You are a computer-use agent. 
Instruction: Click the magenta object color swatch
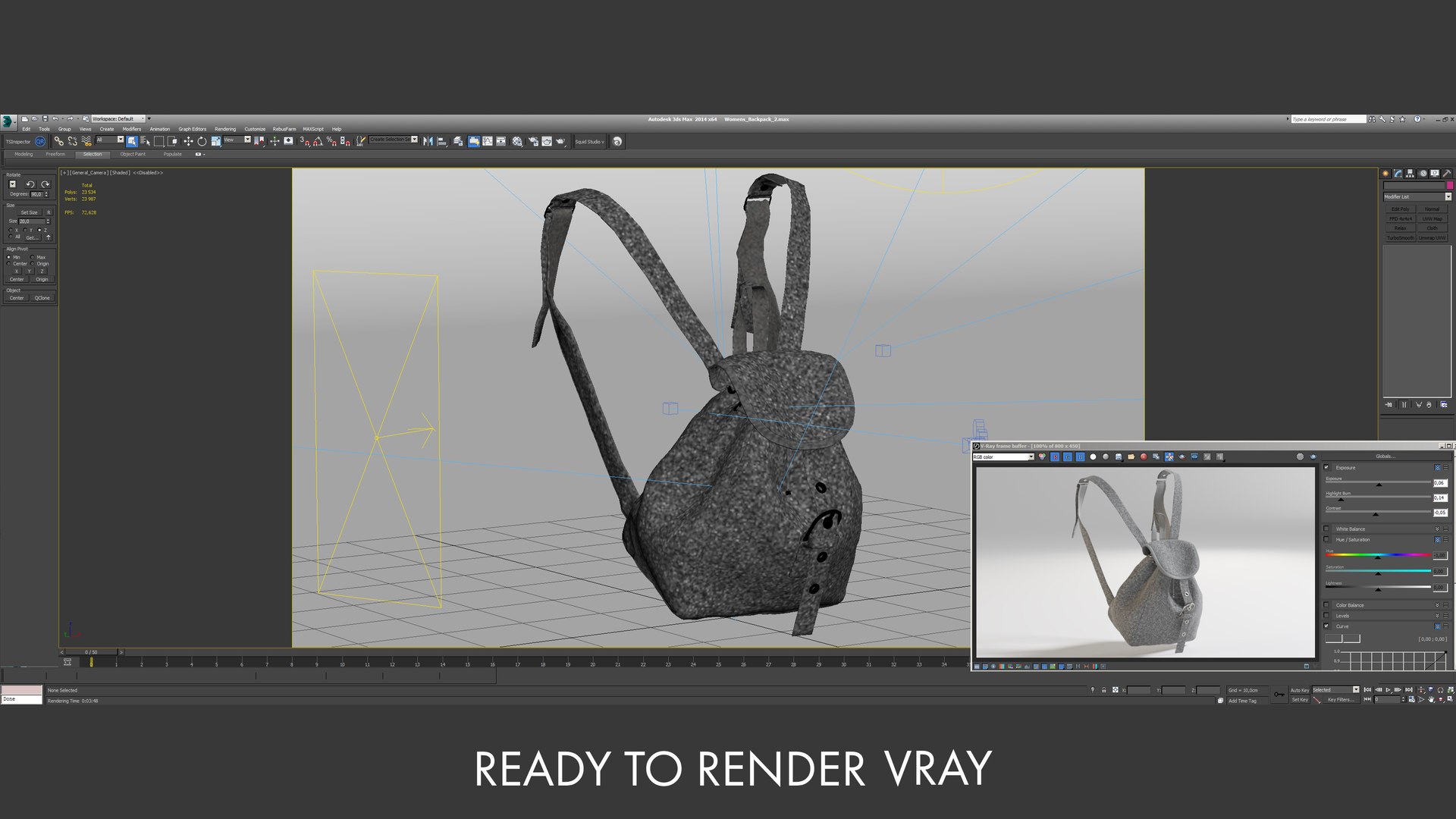click(1450, 185)
